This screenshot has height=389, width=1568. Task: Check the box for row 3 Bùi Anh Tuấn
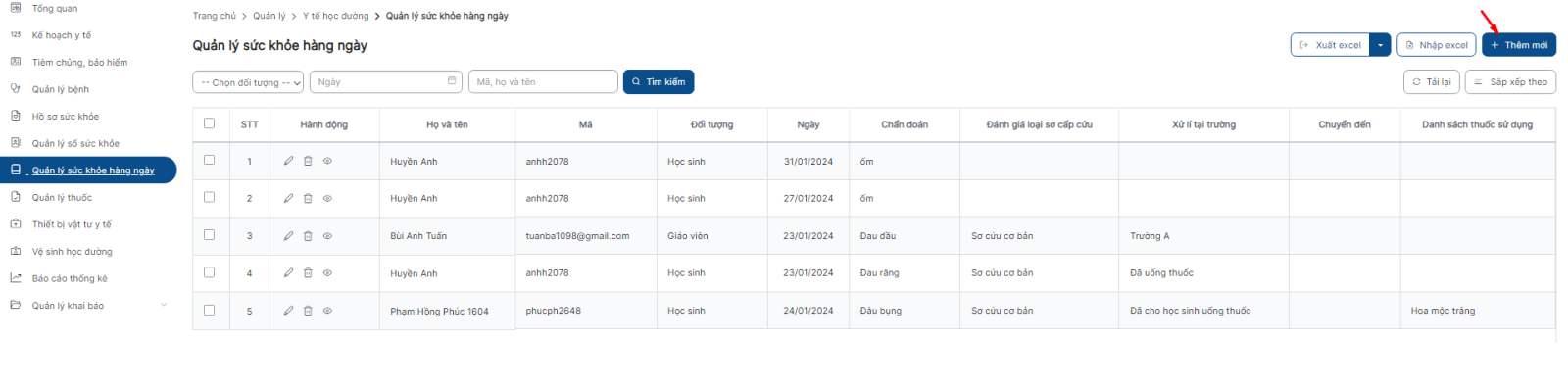[209, 235]
